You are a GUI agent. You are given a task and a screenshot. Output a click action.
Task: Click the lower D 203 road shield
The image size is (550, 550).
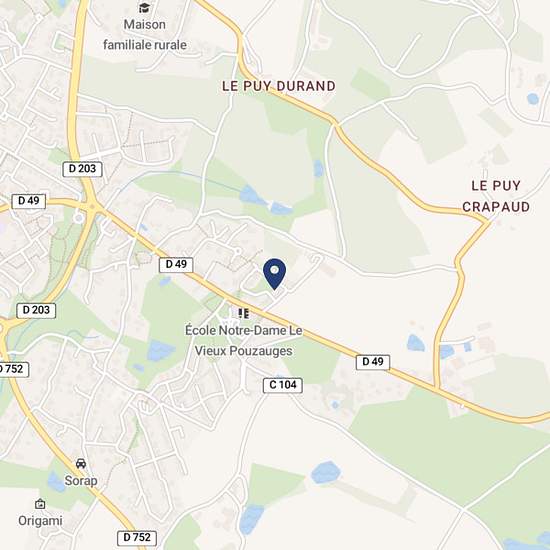(x=36, y=310)
